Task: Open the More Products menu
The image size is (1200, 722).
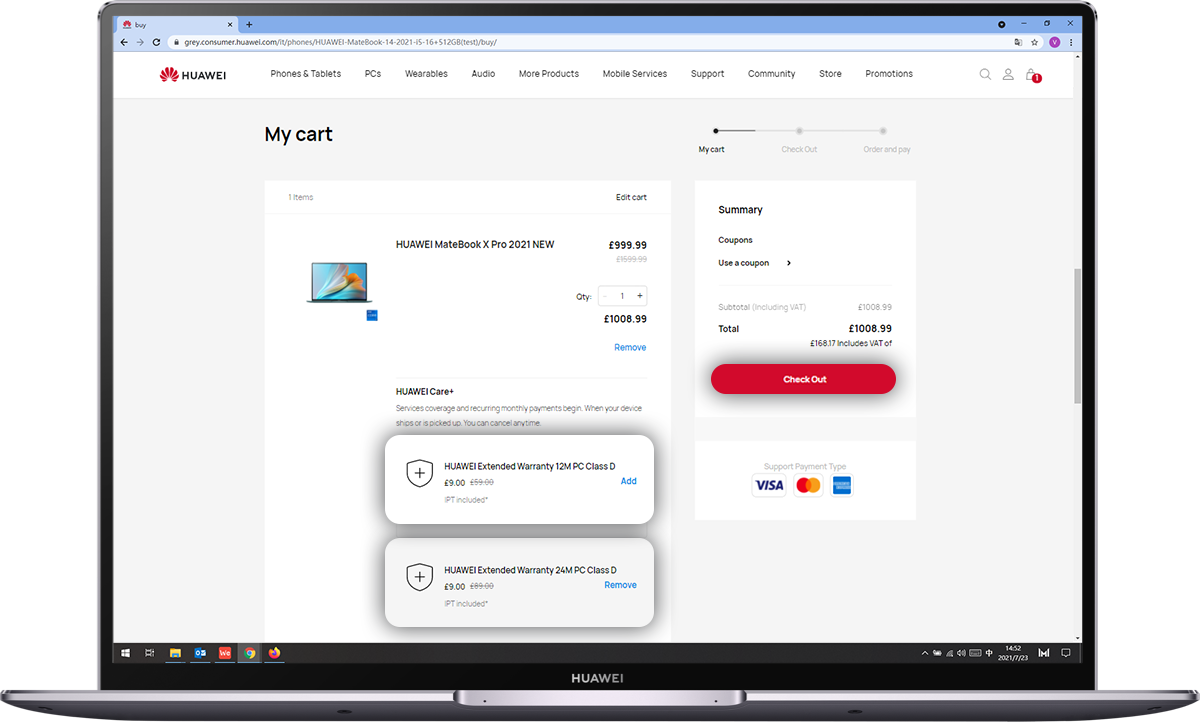Action: [x=549, y=74]
